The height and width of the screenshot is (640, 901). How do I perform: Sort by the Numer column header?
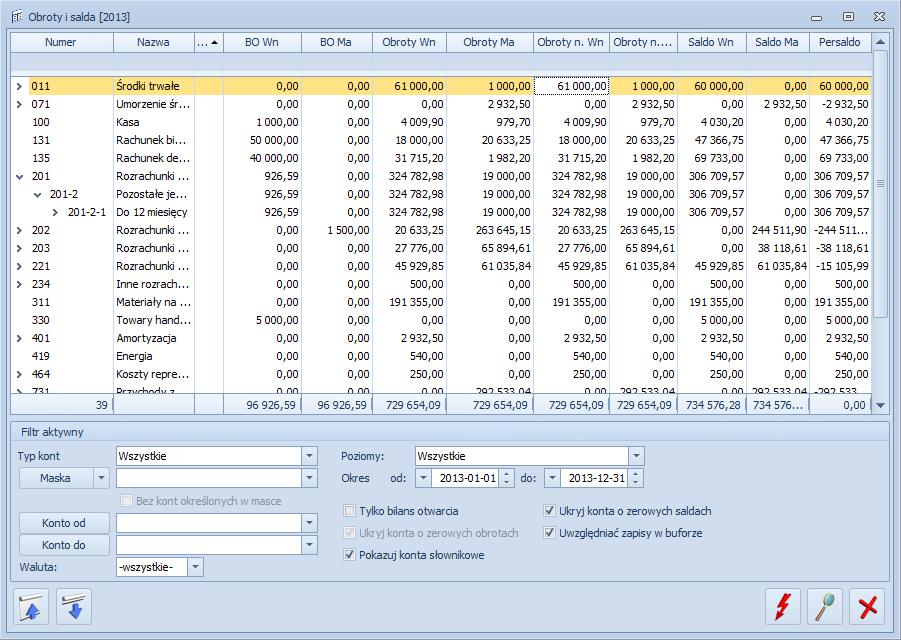pyautogui.click(x=61, y=42)
